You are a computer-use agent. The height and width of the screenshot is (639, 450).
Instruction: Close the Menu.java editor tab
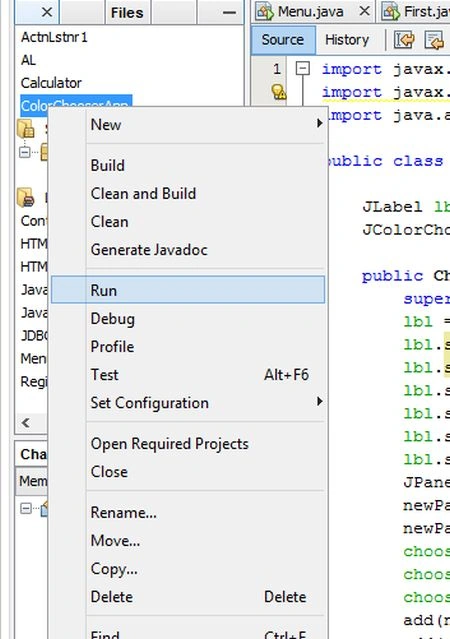pos(364,11)
